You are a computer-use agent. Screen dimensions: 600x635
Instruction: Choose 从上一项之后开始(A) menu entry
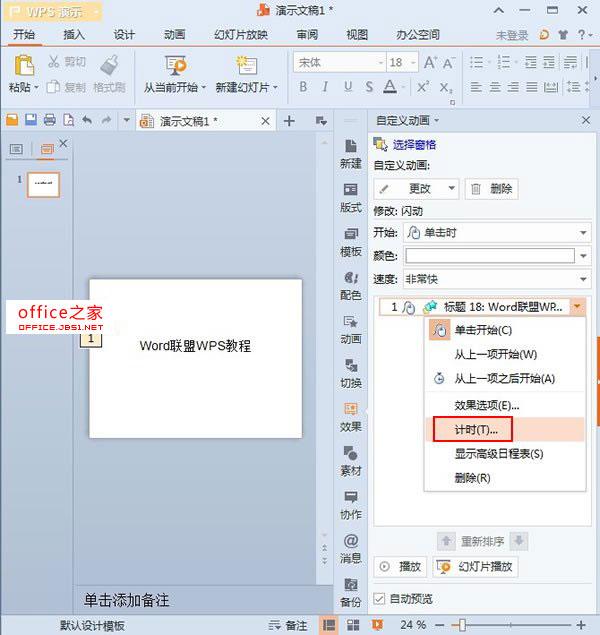pos(505,379)
